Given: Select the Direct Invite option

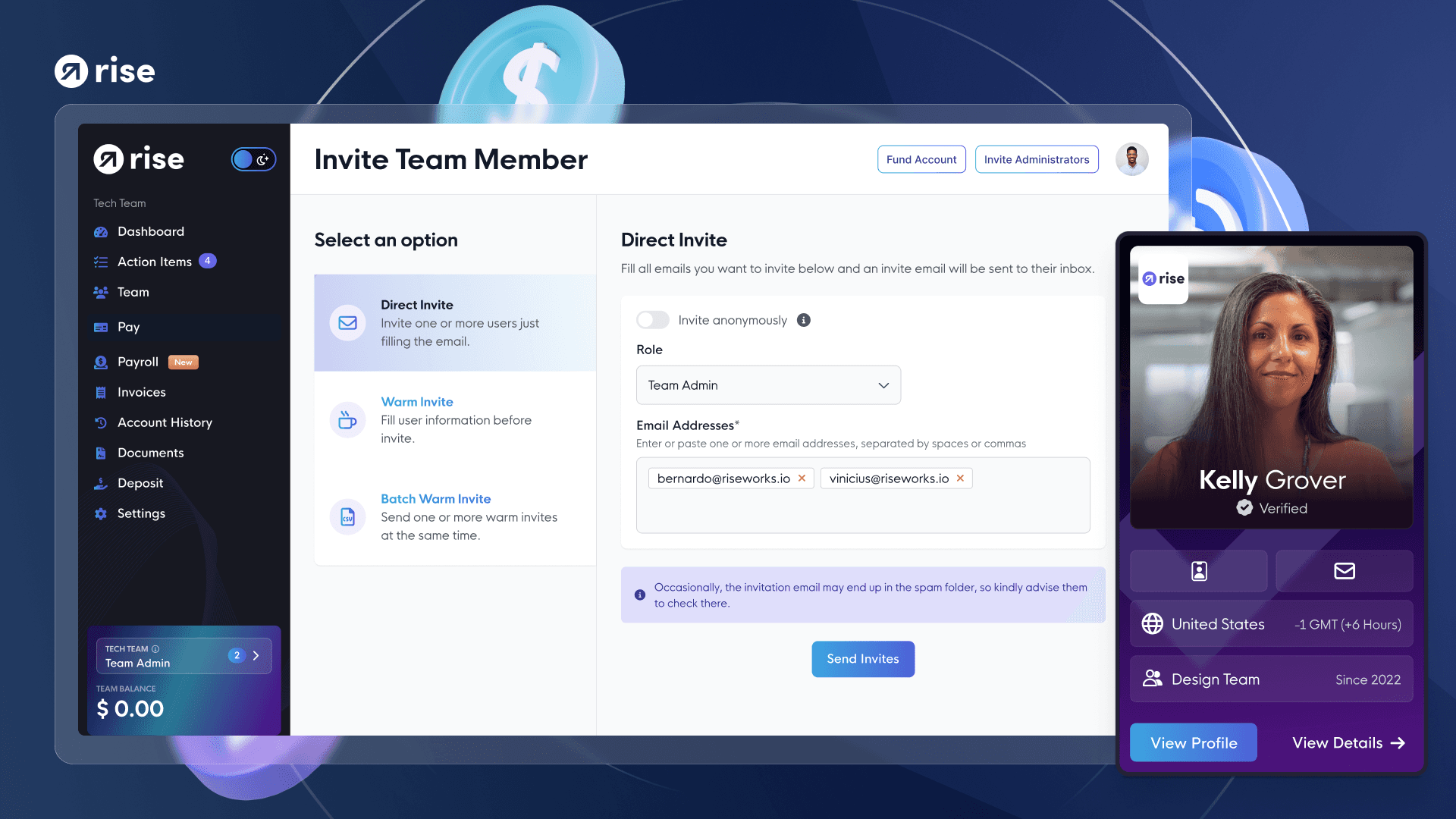Looking at the screenshot, I should coord(455,323).
